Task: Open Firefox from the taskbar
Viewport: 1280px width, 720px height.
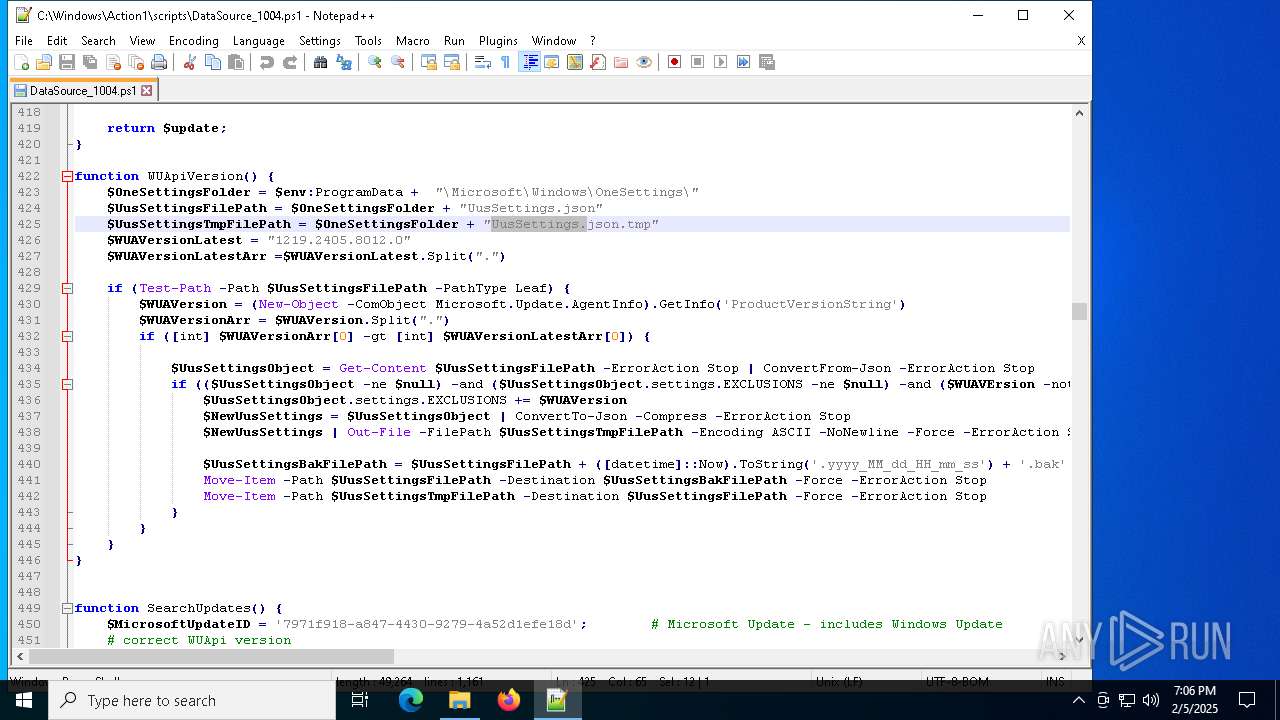Action: point(509,700)
